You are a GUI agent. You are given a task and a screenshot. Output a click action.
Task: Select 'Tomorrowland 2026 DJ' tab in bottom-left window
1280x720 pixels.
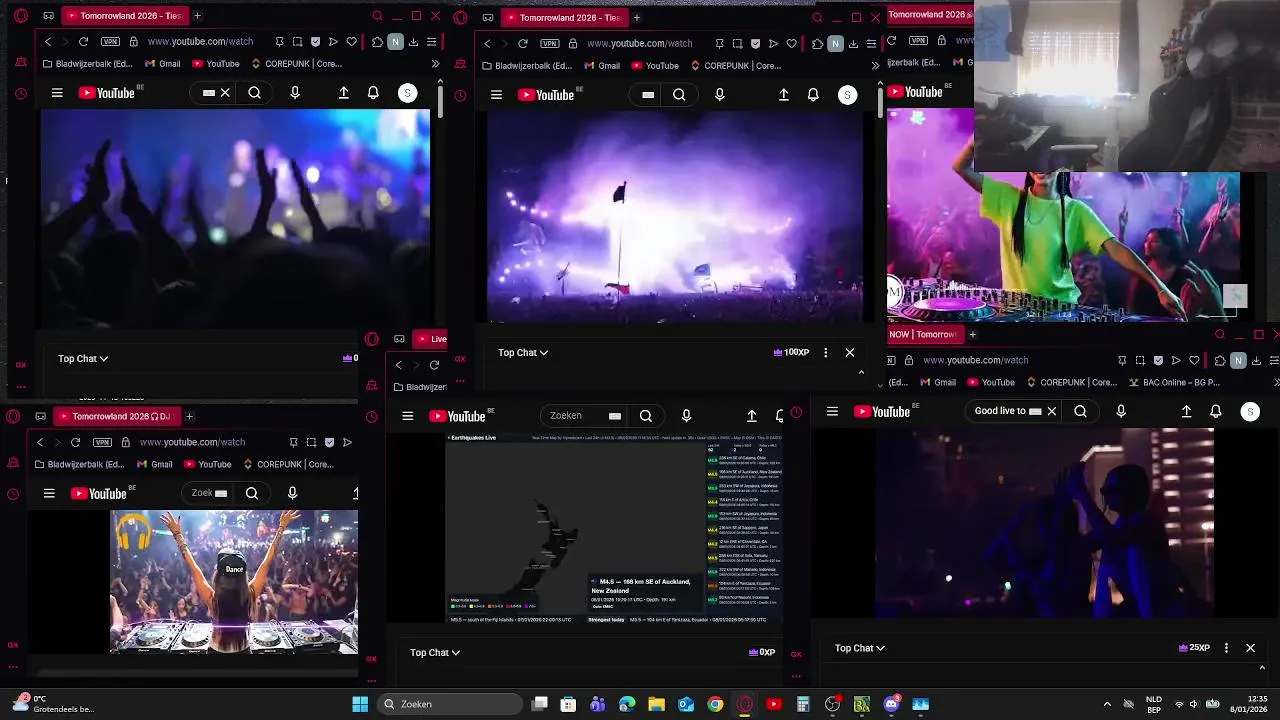(x=115, y=416)
